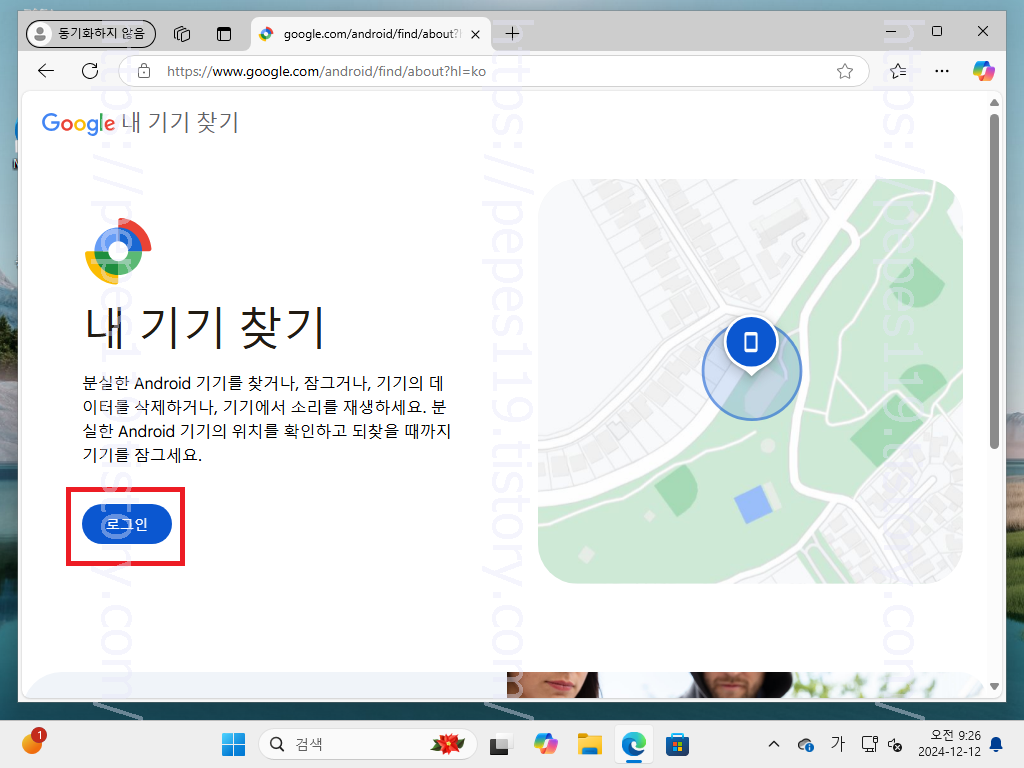Screen dimensions: 1024x768
Task: Click the address bar URL field
Action: pyautogui.click(x=496, y=71)
